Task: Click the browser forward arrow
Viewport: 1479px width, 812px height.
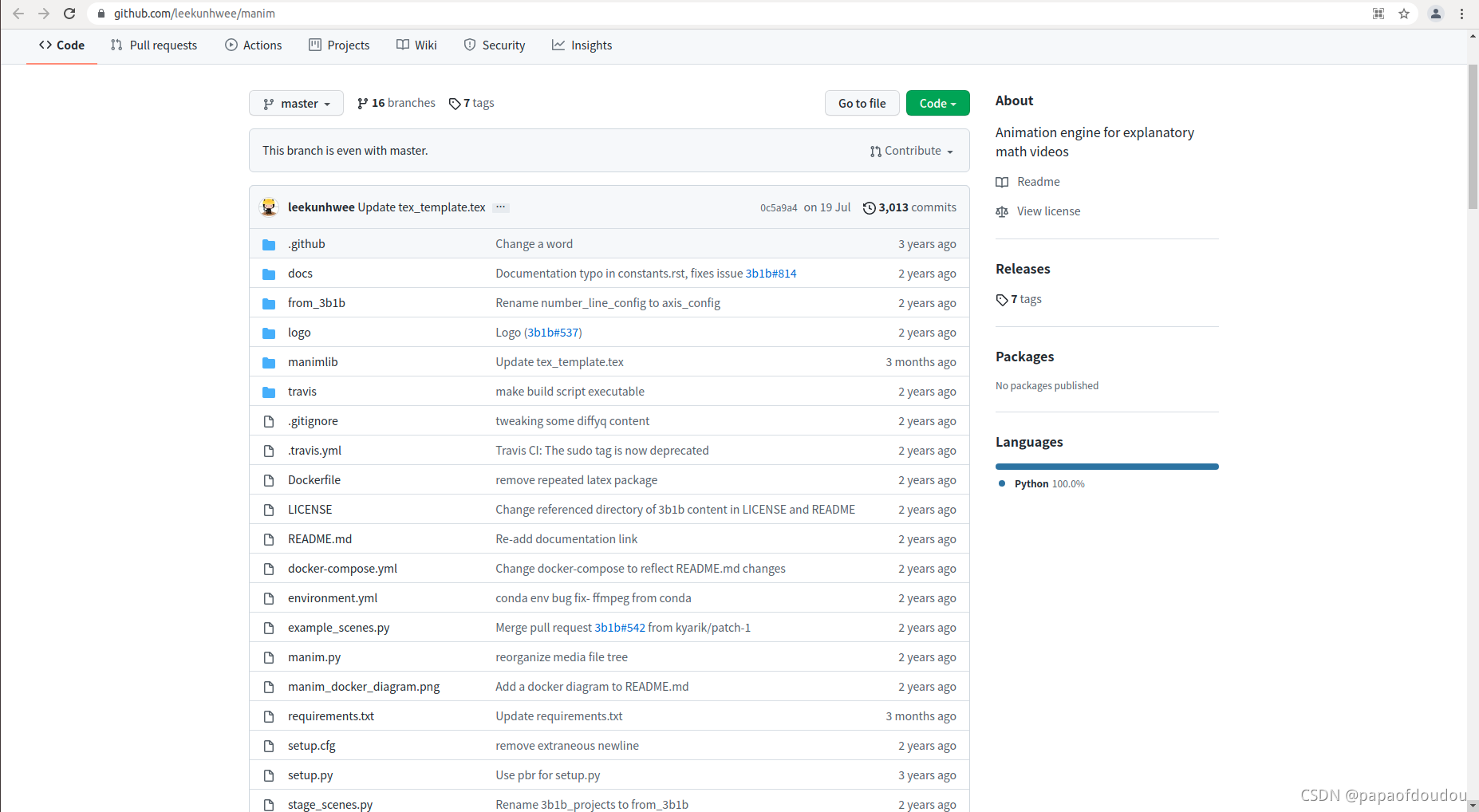Action: coord(44,14)
